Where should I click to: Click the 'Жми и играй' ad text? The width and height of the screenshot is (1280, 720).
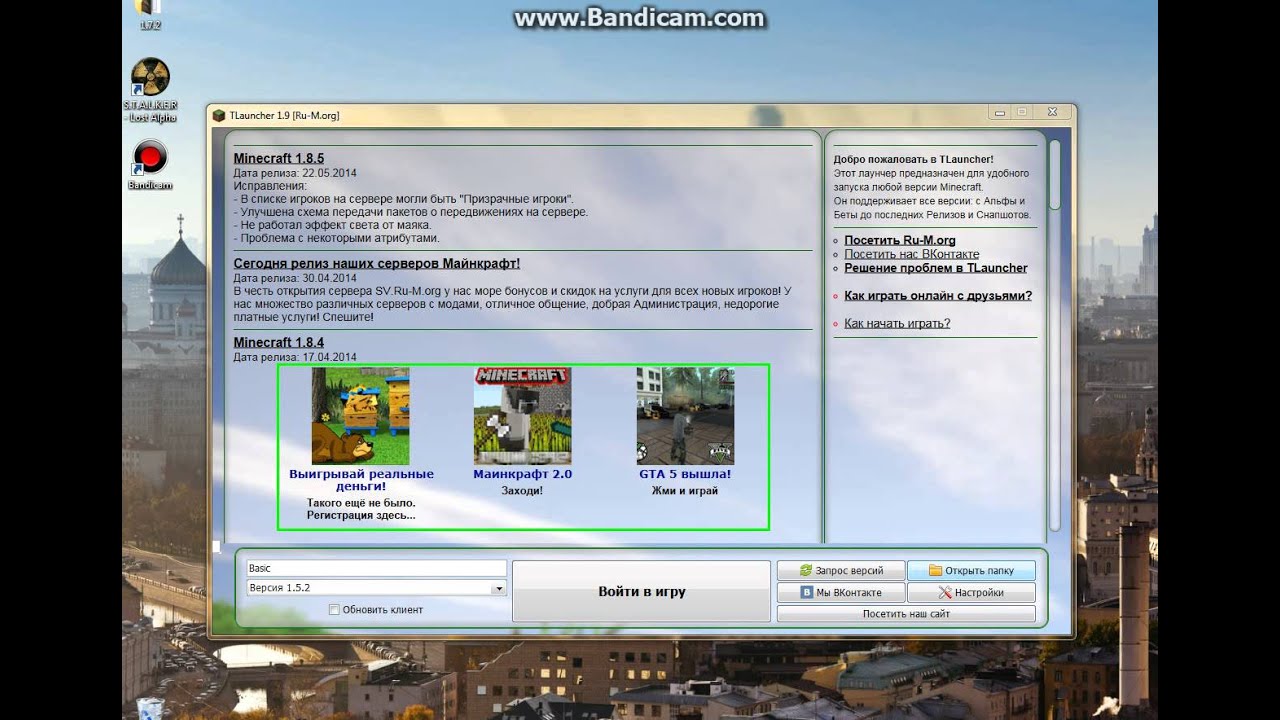pyautogui.click(x=685, y=491)
